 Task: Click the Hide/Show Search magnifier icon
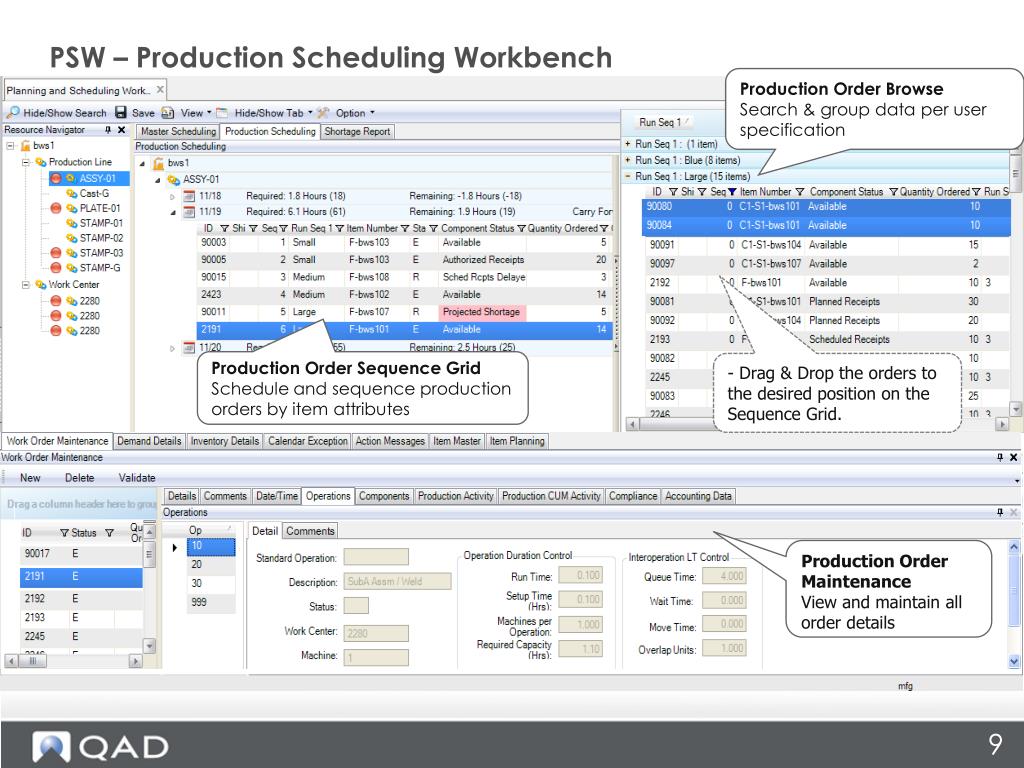point(12,113)
